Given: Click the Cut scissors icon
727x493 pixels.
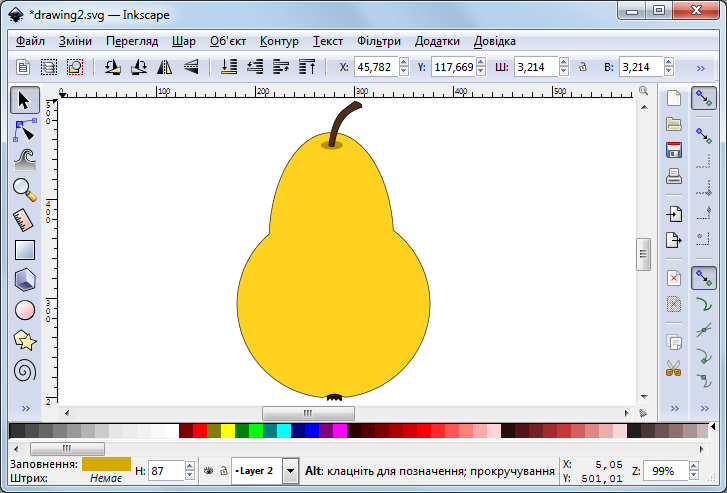Looking at the screenshot, I should (674, 367).
